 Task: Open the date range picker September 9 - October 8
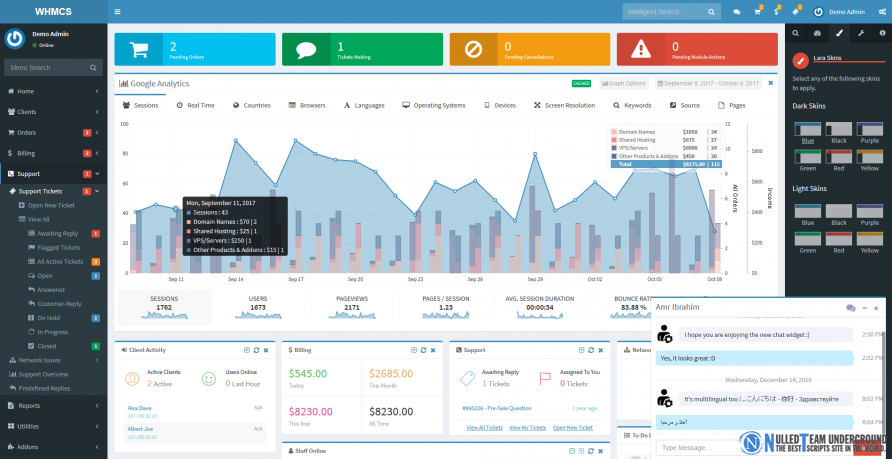pos(708,84)
